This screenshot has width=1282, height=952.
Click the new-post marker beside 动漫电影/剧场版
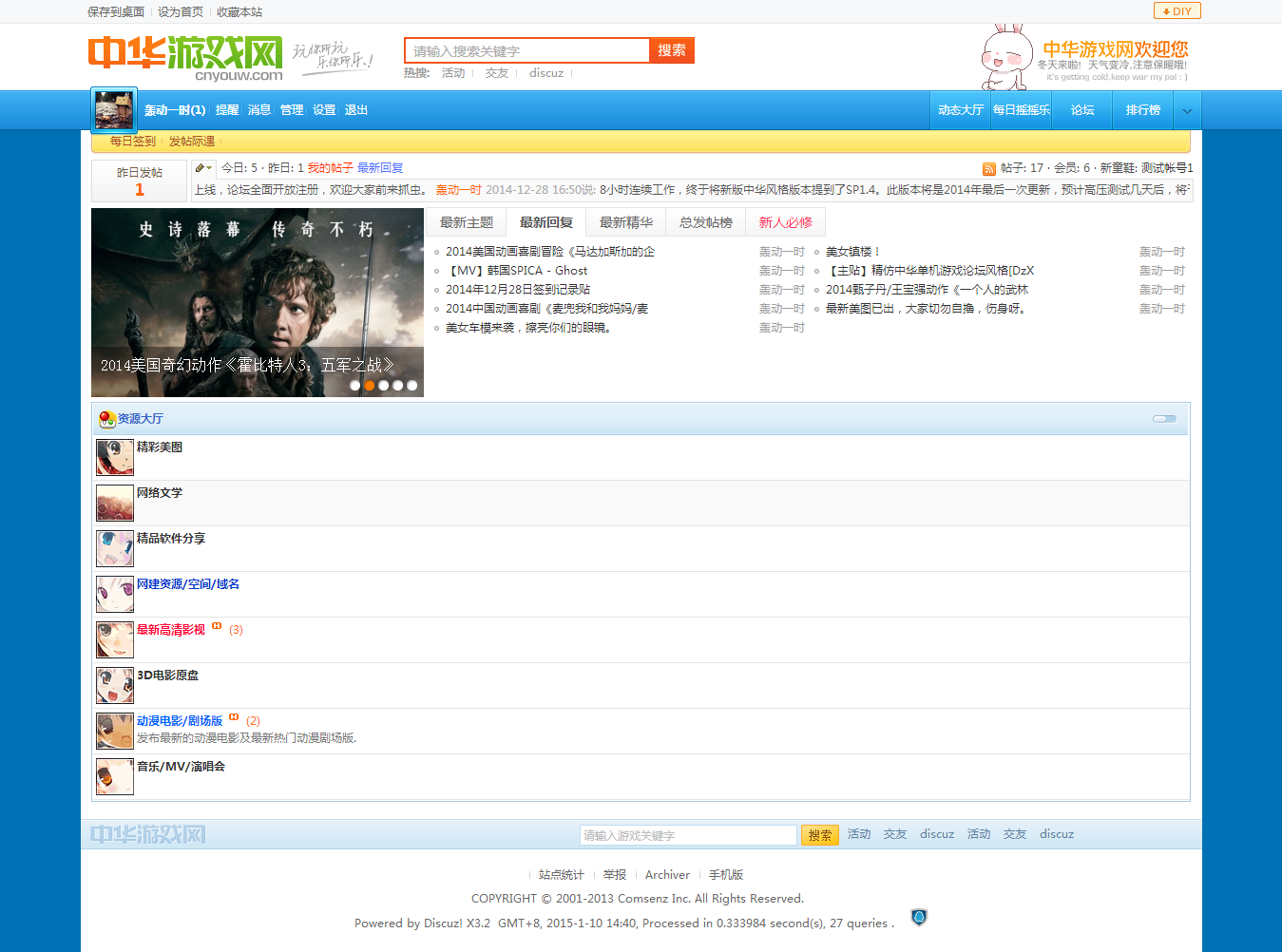234,717
